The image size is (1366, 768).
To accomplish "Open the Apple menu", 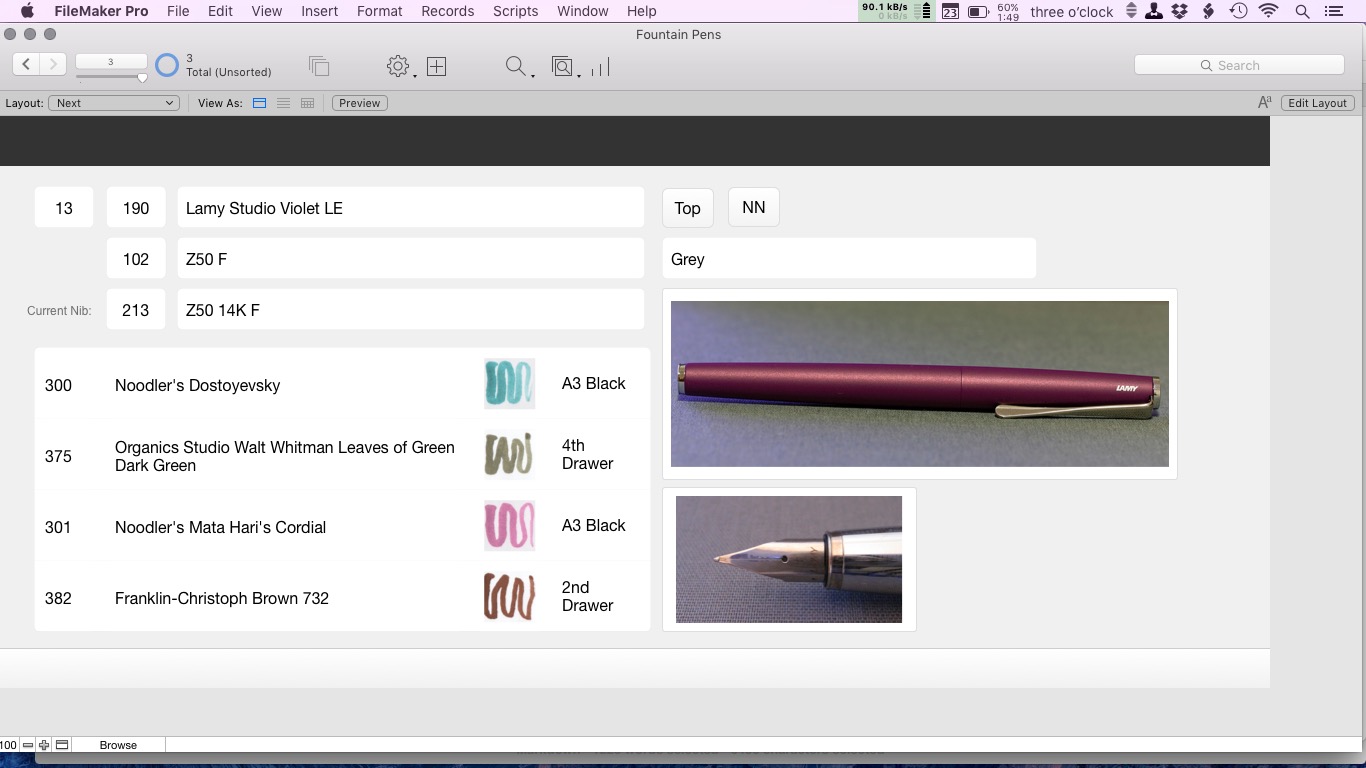I will click(27, 11).
